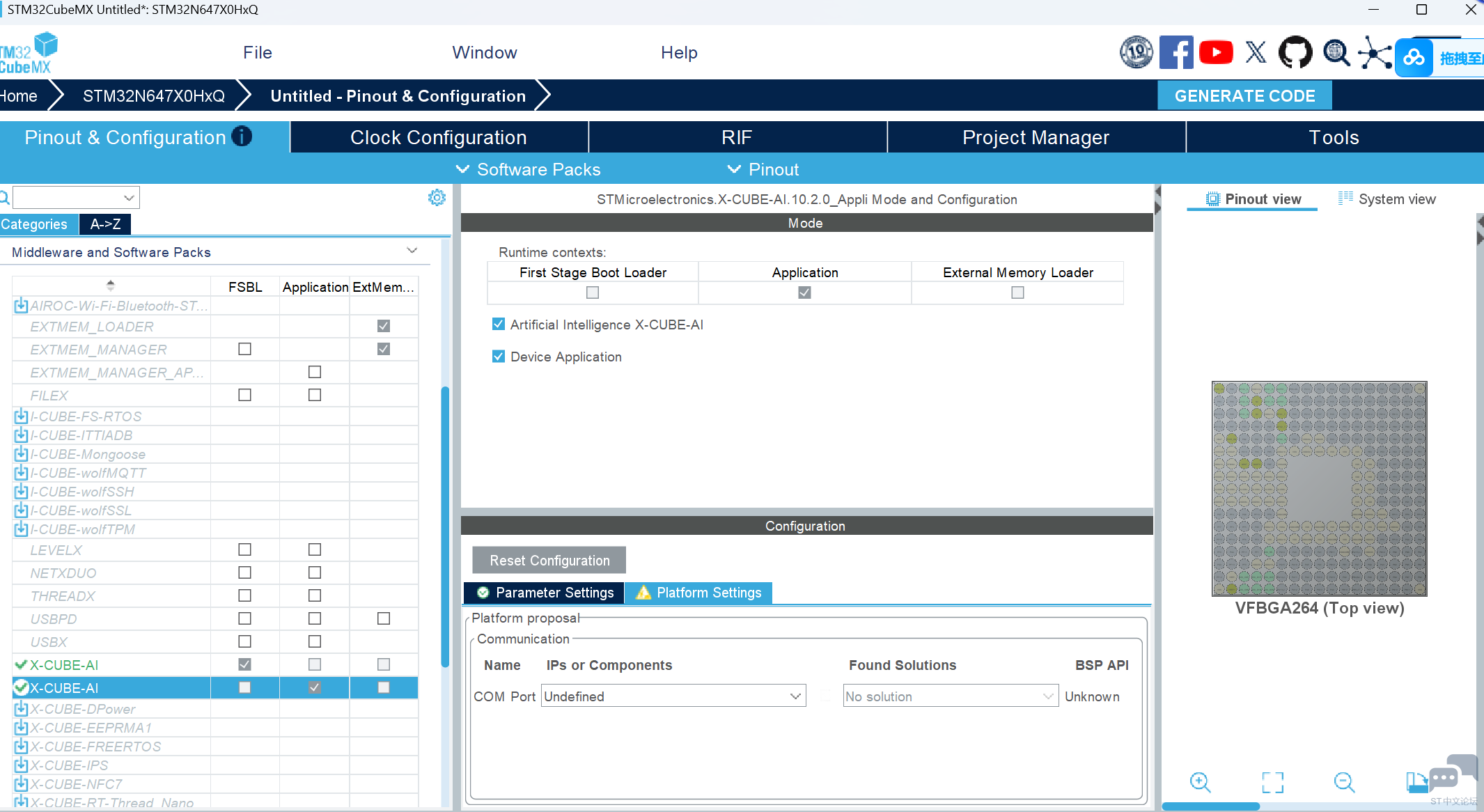Enable First Stage Boot Loader context checkbox
Viewport: 1484px width, 812px height.
593,292
